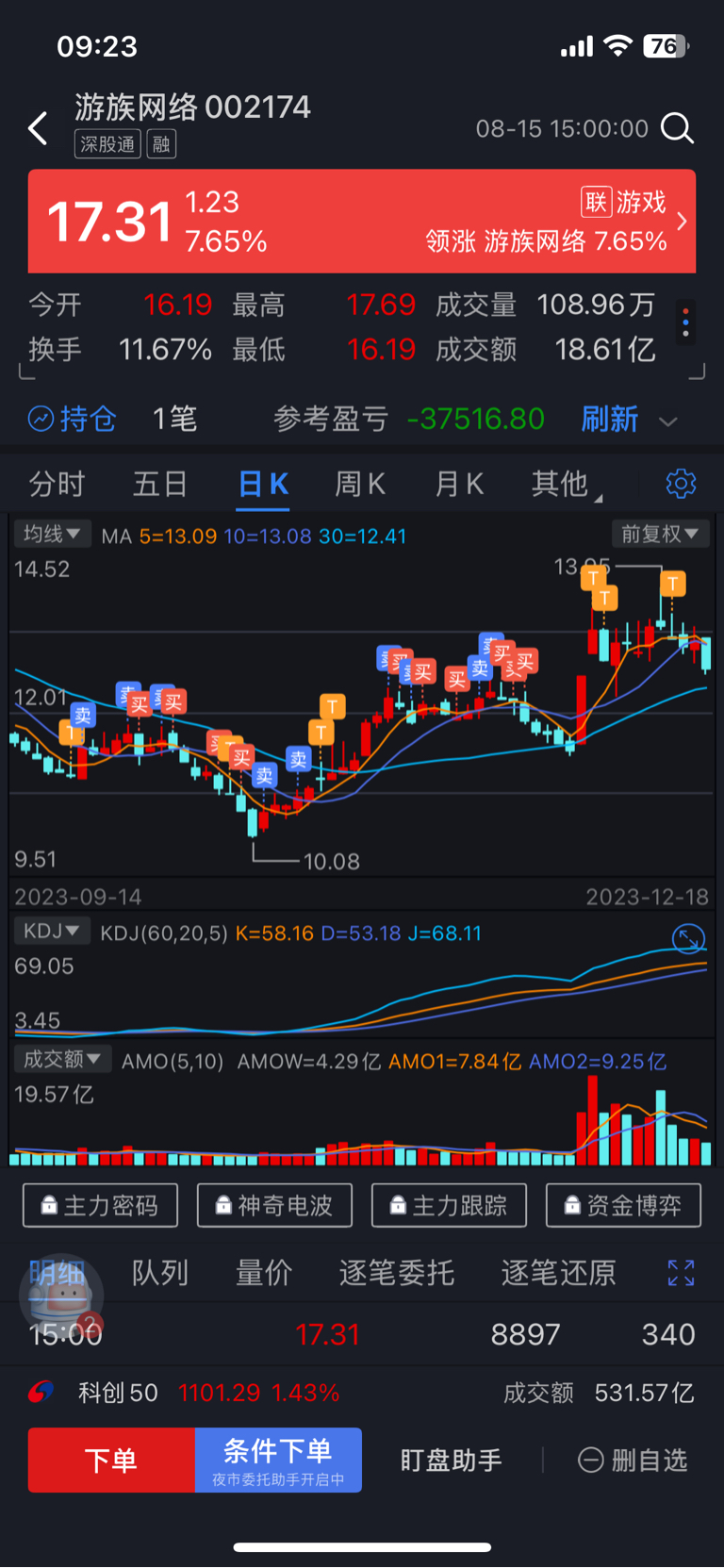
Task: Switch to 五日 tab
Action: click(x=160, y=484)
